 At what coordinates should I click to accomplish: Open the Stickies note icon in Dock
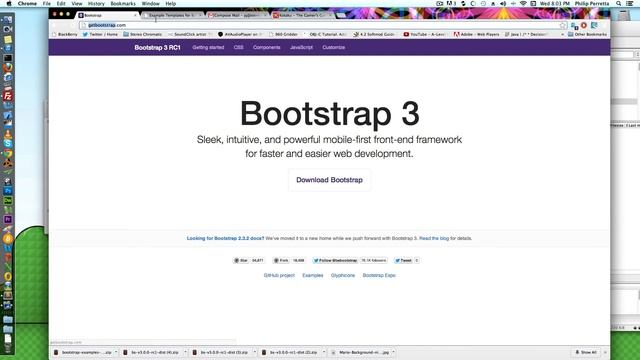(8, 40)
